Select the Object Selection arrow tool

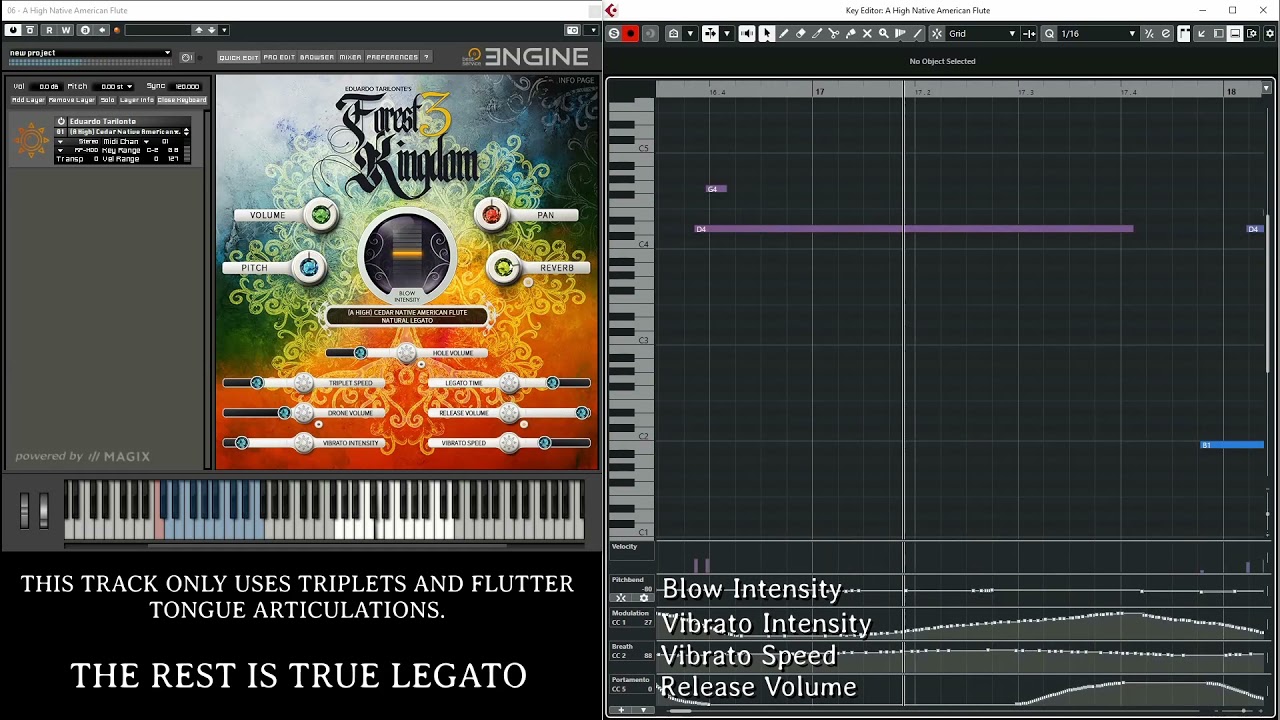(x=767, y=34)
